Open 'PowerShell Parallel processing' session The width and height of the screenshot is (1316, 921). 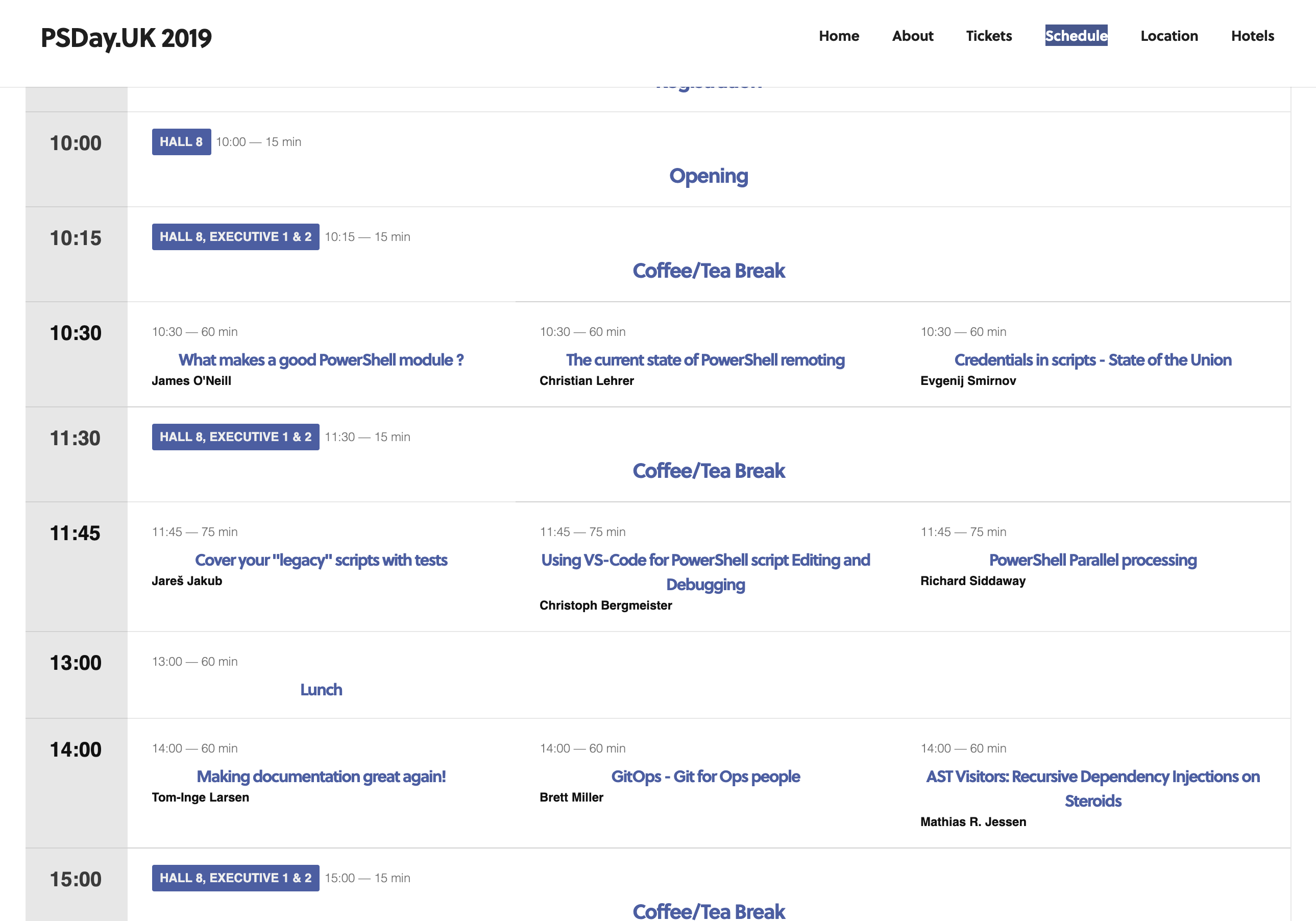click(1092, 560)
